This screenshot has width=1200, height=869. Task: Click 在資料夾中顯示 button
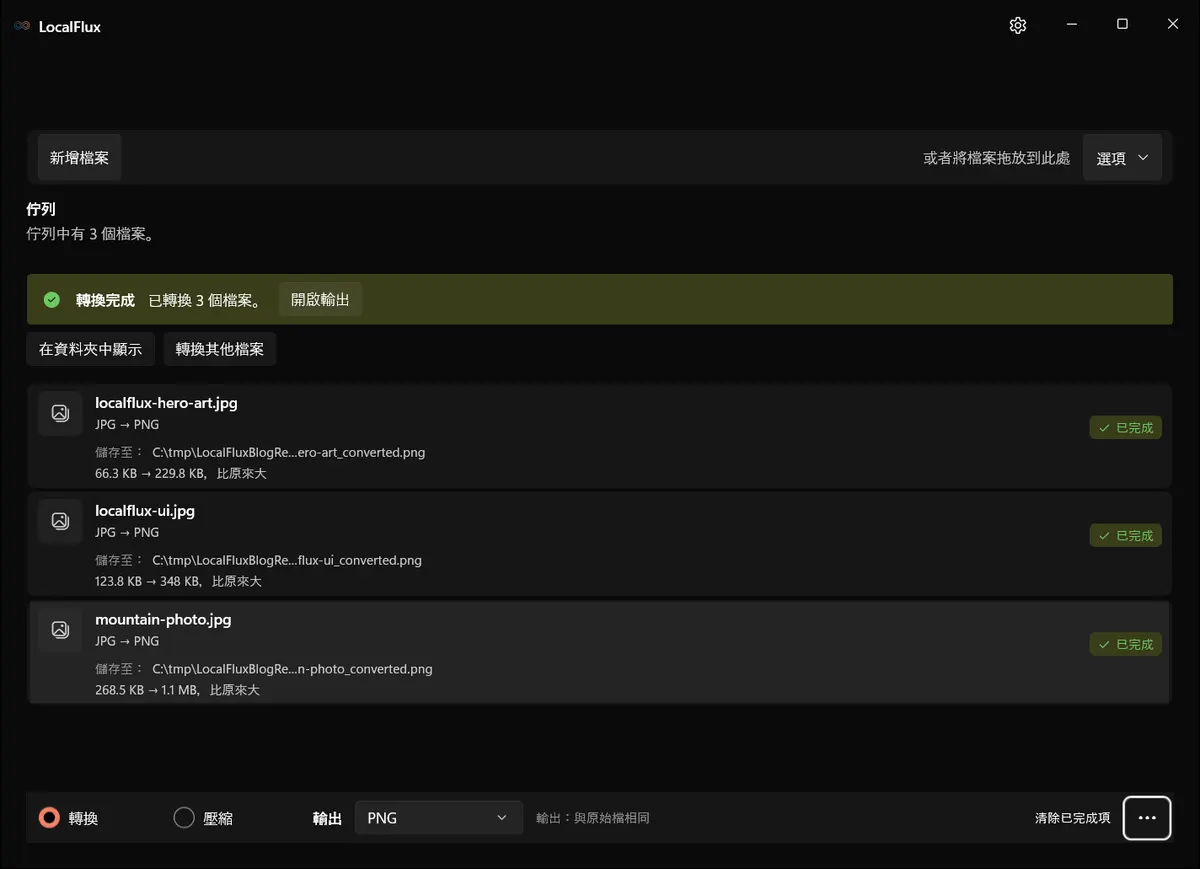click(91, 349)
